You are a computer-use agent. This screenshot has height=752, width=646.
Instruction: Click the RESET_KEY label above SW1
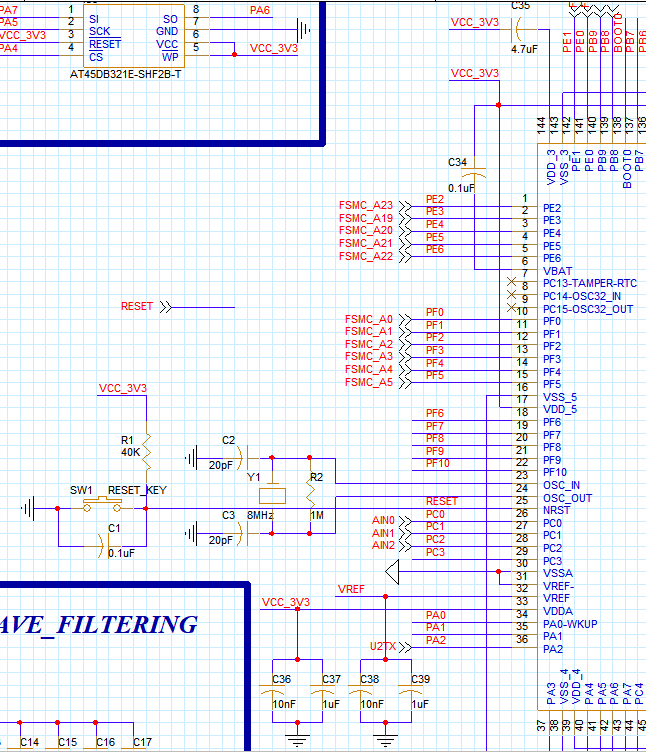[x=137, y=490]
